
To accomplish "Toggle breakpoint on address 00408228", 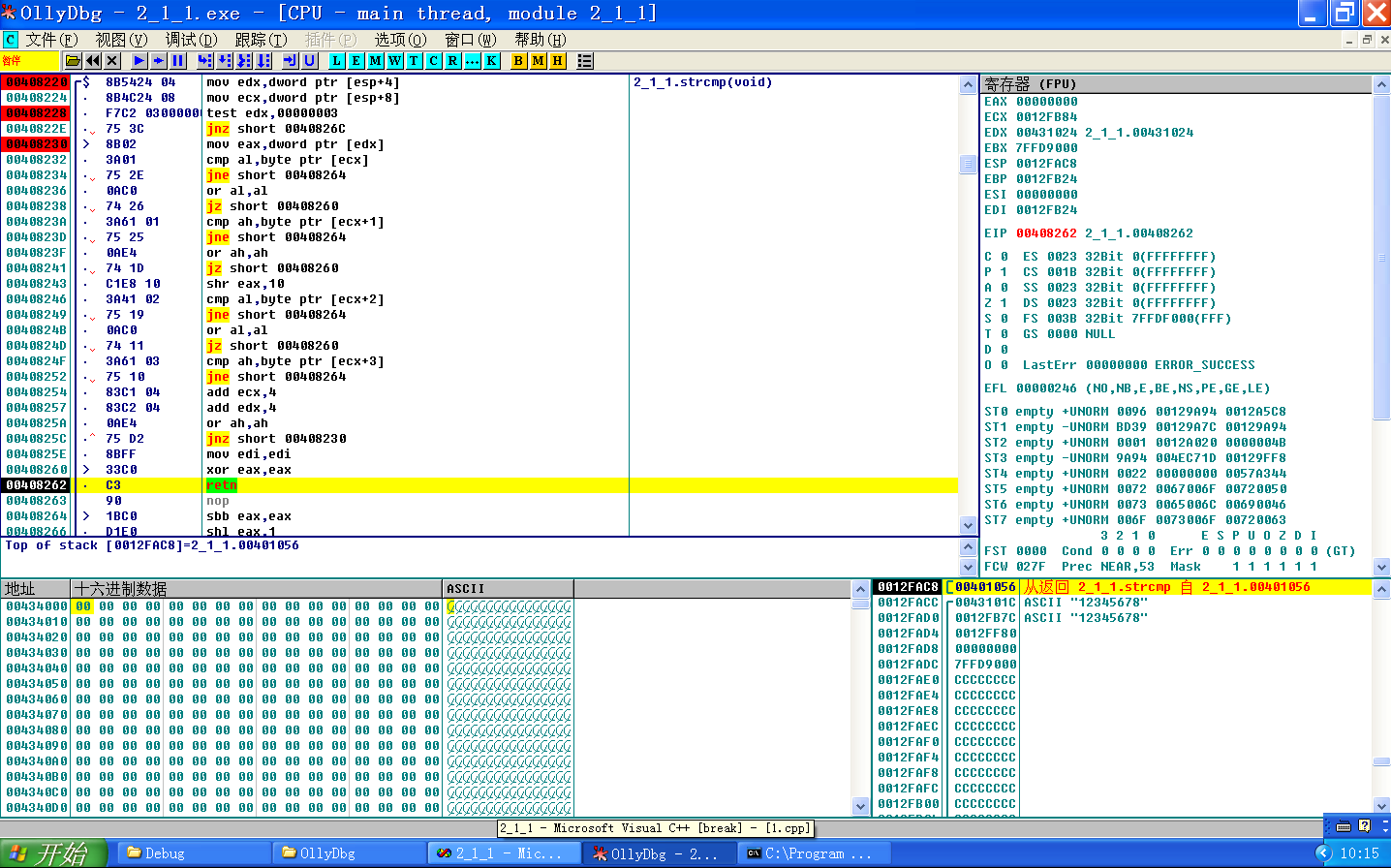I will coord(35,112).
